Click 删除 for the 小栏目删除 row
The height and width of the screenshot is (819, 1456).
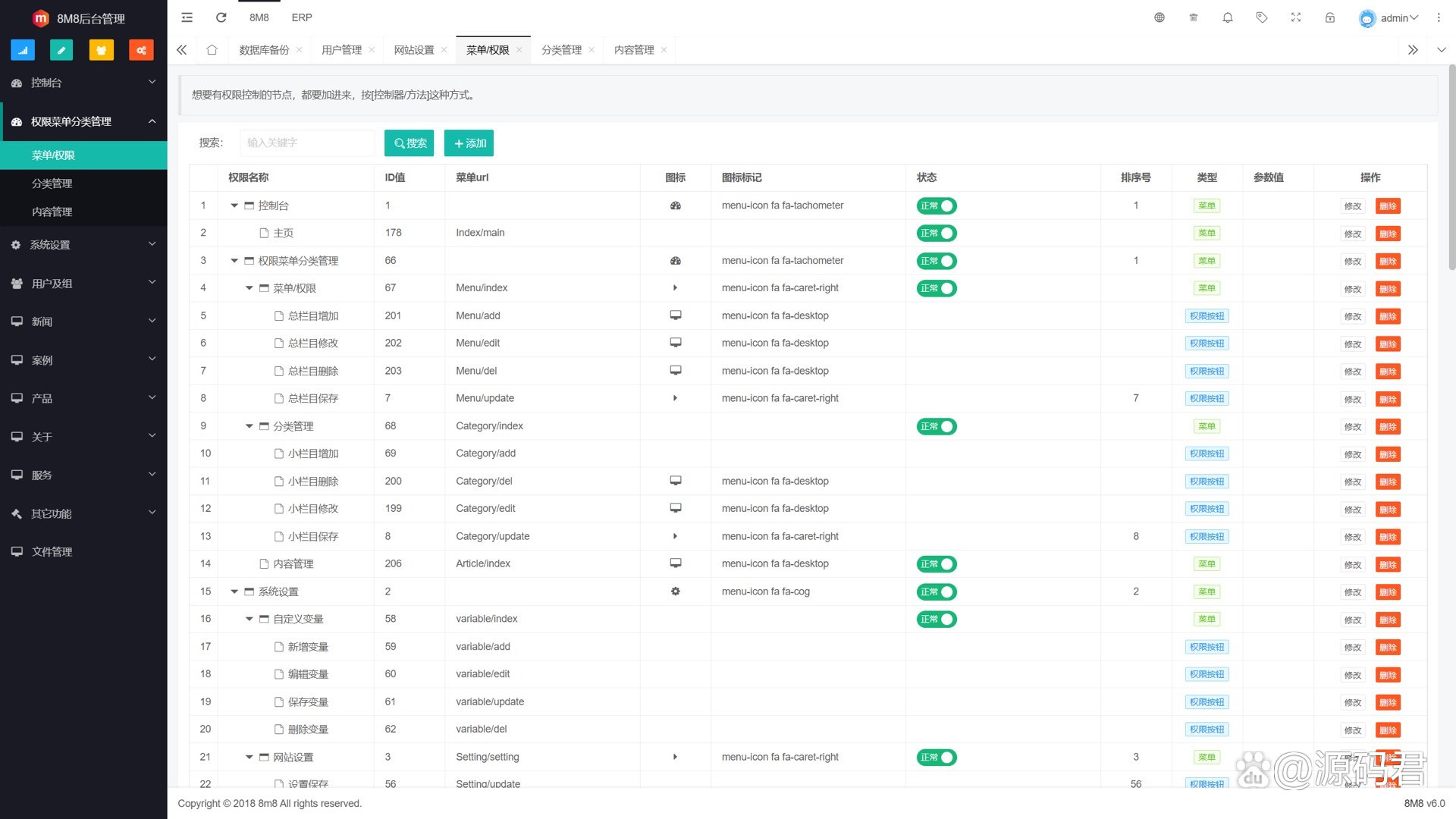click(1388, 482)
